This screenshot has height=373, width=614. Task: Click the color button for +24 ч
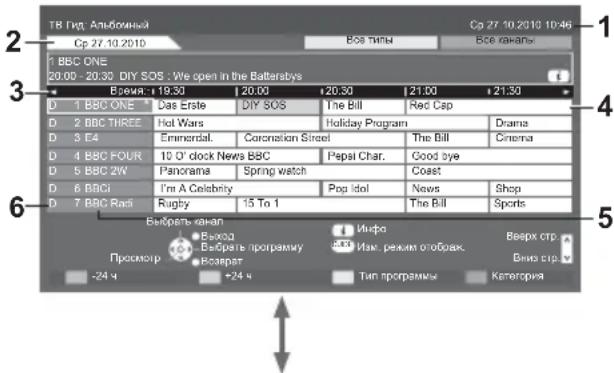click(x=210, y=277)
